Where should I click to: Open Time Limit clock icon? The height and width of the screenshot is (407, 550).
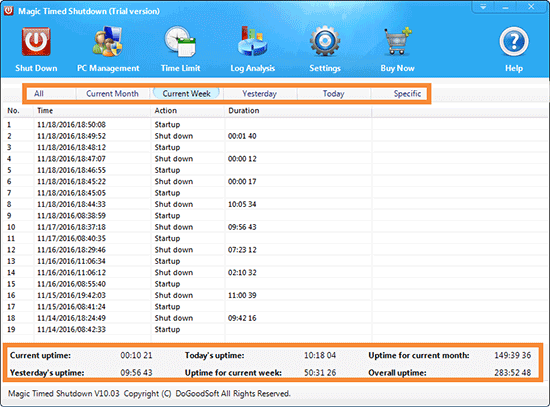(x=180, y=42)
